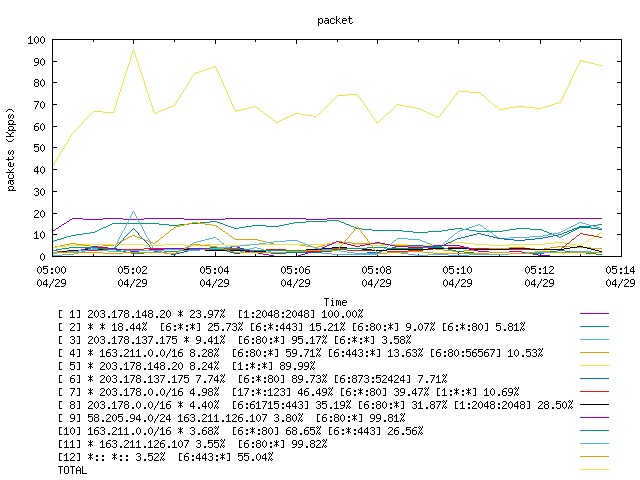Click the 05:12 04/29 time axis label
Screen dimensions: 640x480
[539, 277]
